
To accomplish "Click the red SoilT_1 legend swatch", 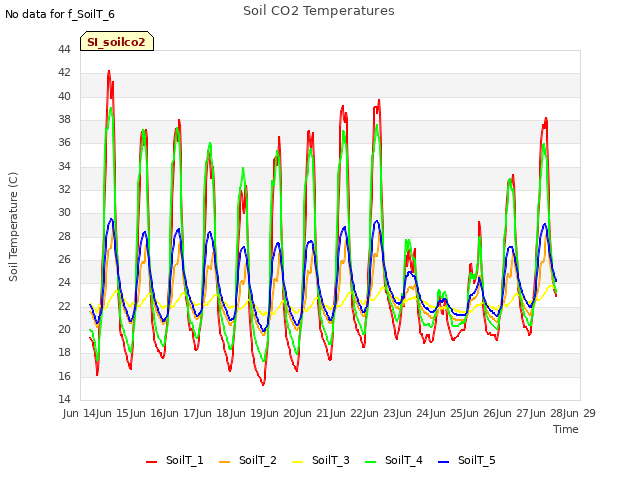I will pos(151,462).
